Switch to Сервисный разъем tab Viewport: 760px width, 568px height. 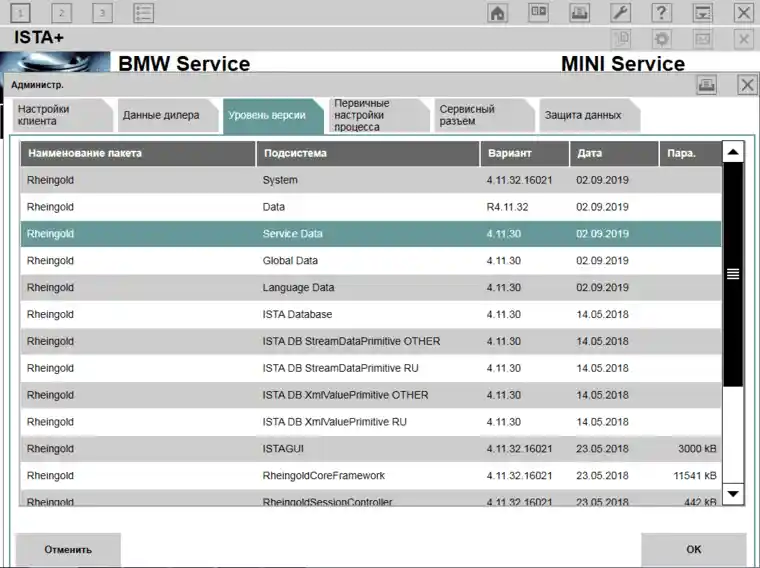coord(484,115)
